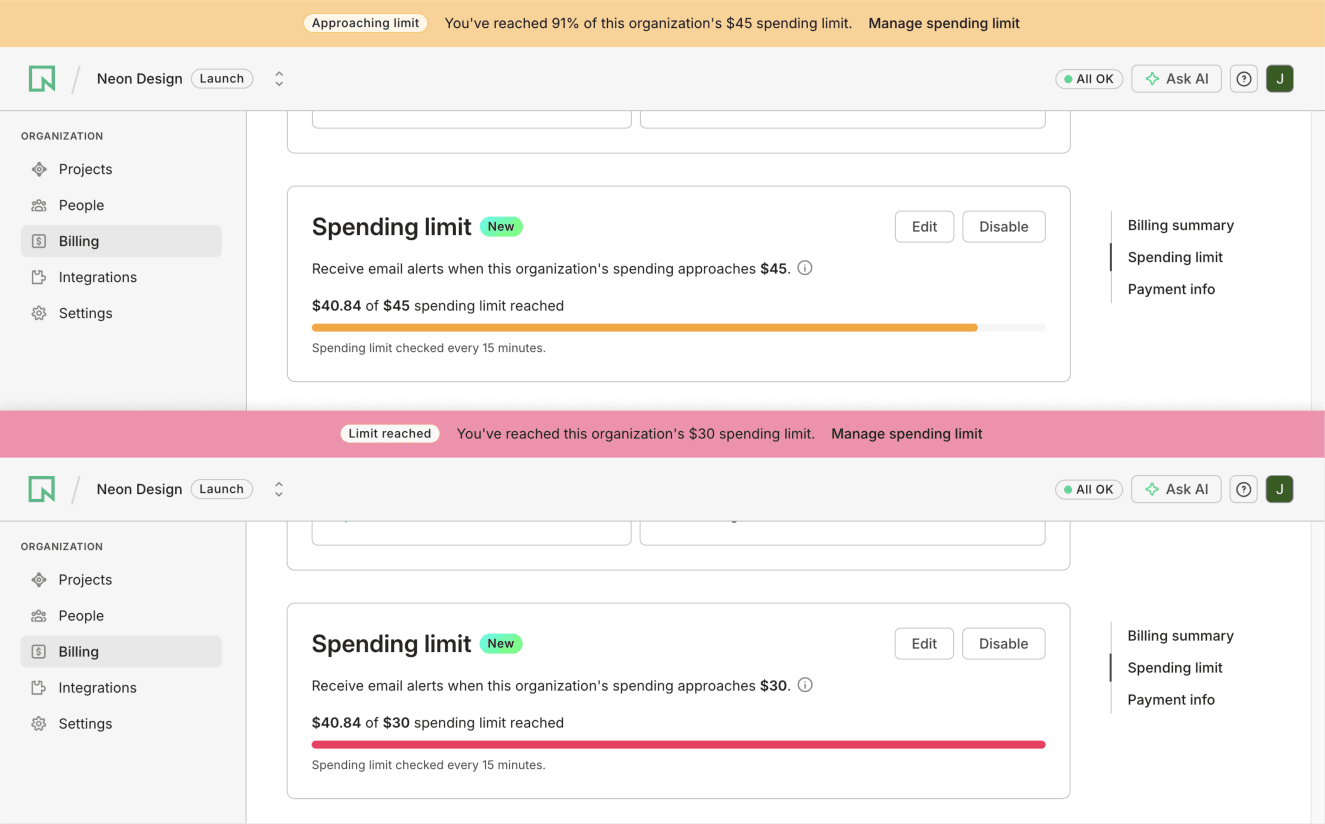This screenshot has width=1325, height=824.
Task: Click the Limit reached badge in pink banner
Action: point(390,434)
